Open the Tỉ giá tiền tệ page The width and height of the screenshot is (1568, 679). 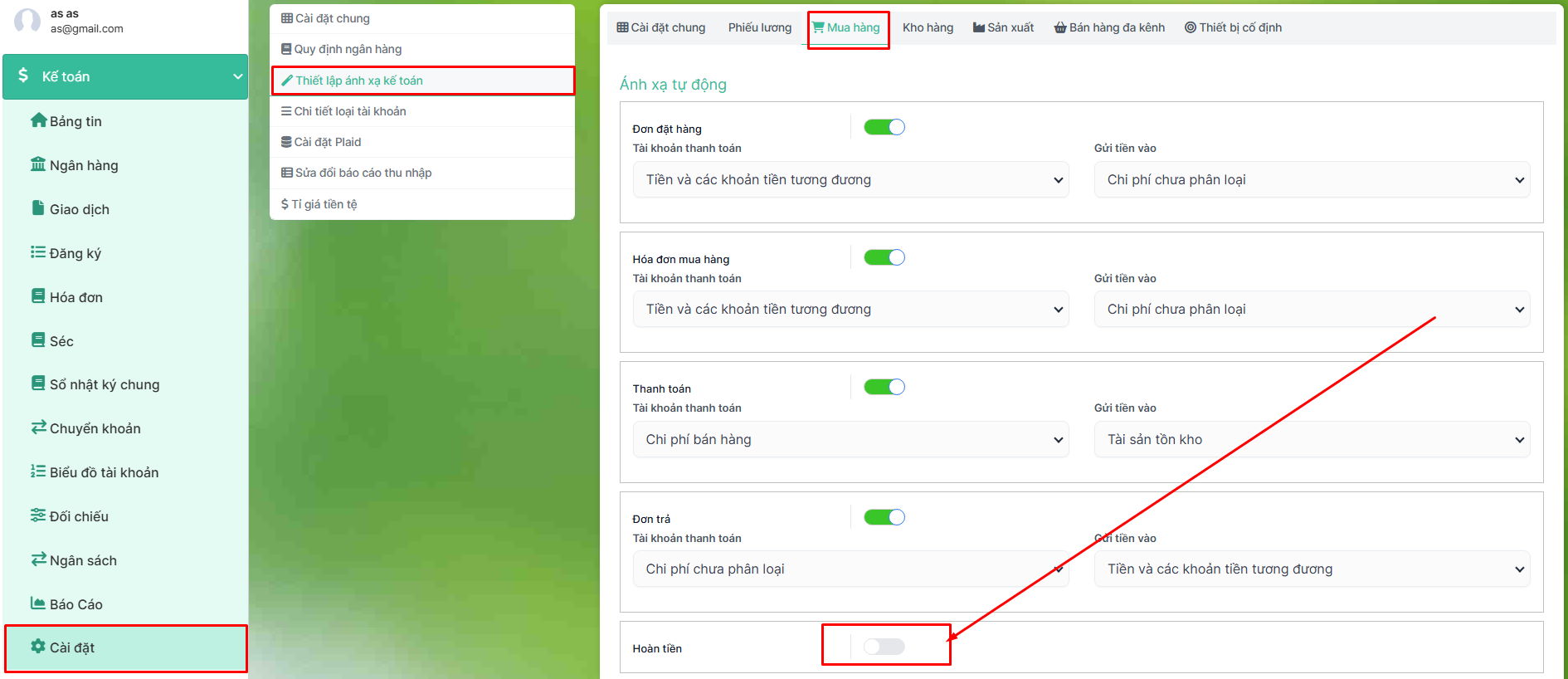click(x=324, y=204)
